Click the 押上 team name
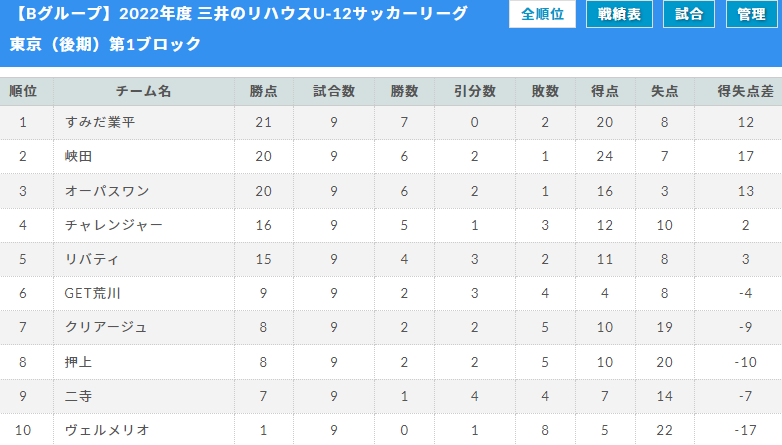The height and width of the screenshot is (445, 782). 78,362
